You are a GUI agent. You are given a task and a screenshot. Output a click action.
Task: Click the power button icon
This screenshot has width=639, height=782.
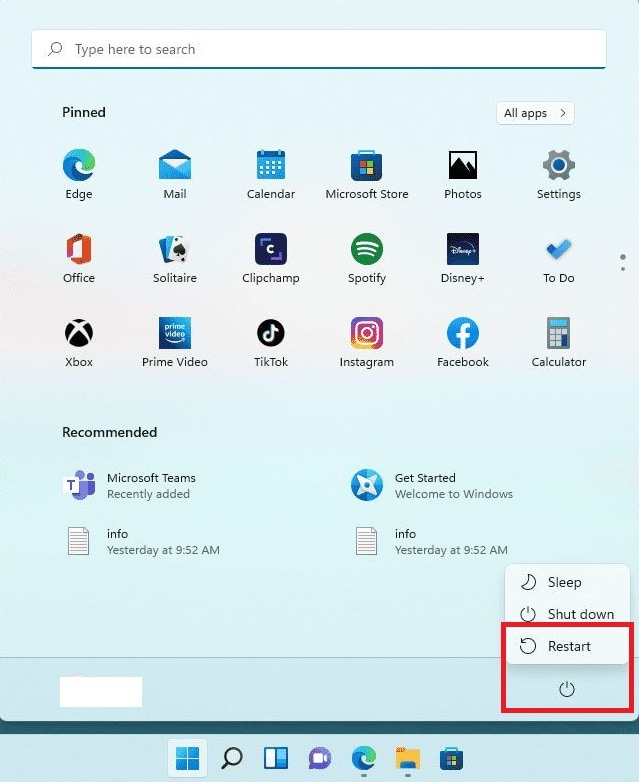pyautogui.click(x=567, y=689)
